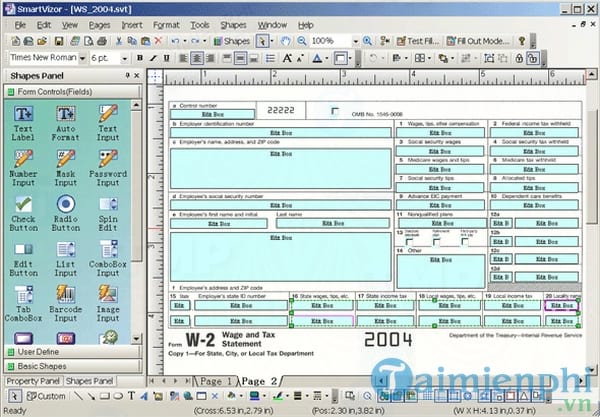Click the Save toolbar icon
The image size is (600, 417).
(59, 41)
